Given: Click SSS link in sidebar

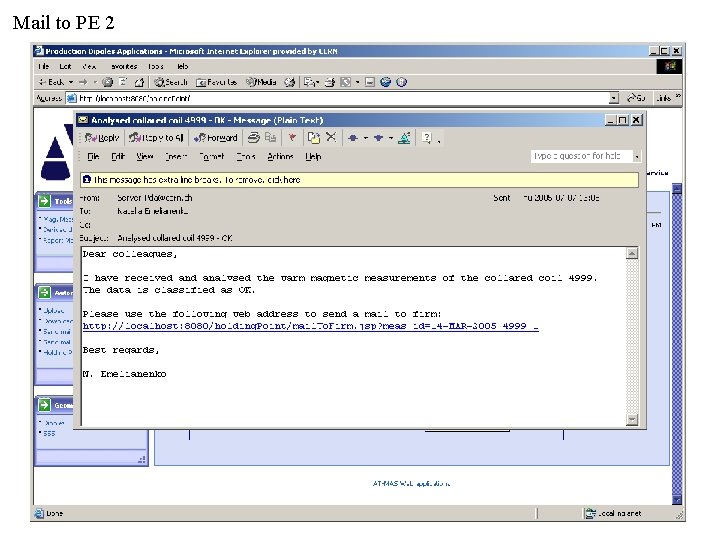Looking at the screenshot, I should click(x=49, y=433).
